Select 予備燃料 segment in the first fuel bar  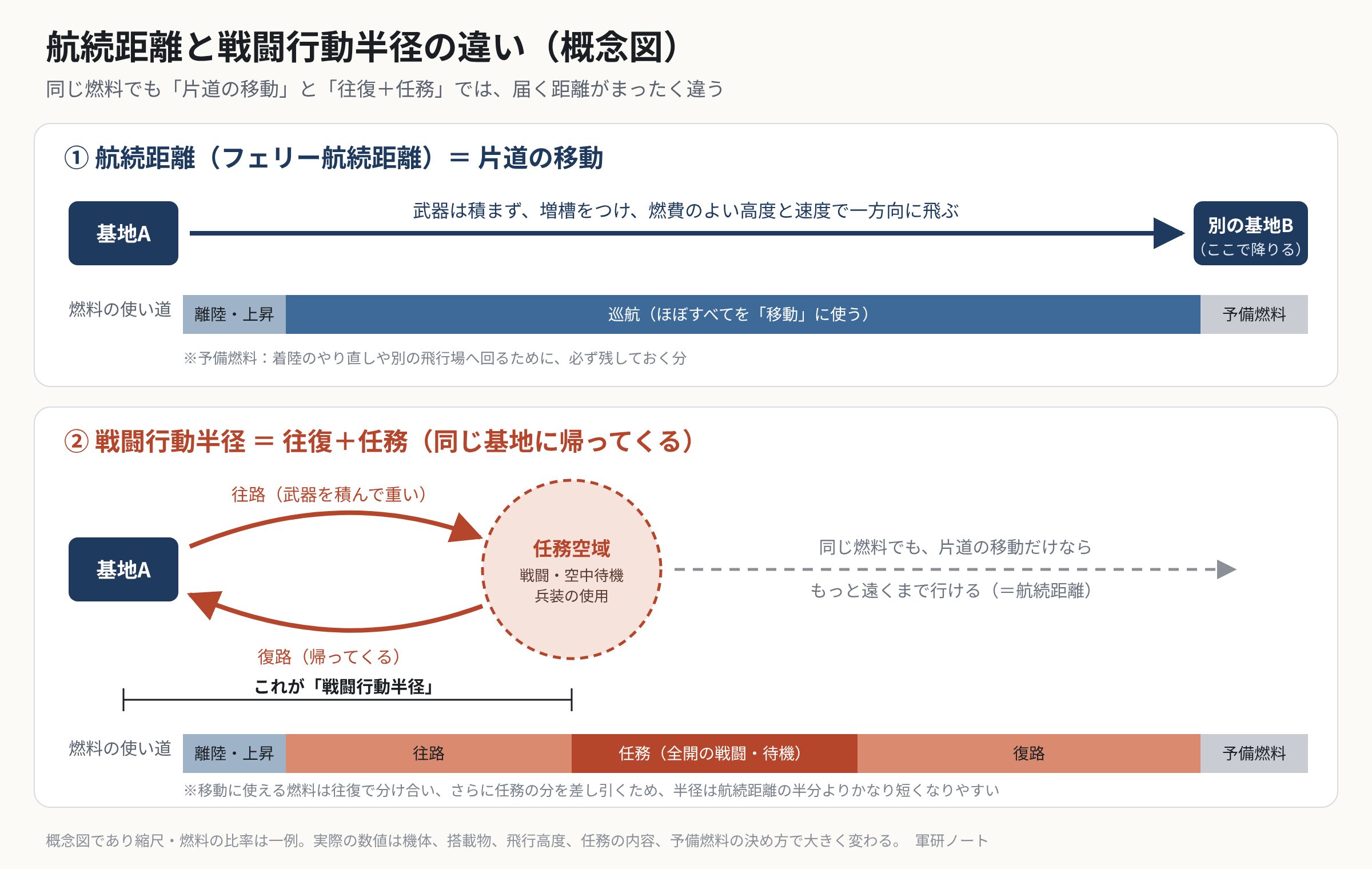[1254, 314]
